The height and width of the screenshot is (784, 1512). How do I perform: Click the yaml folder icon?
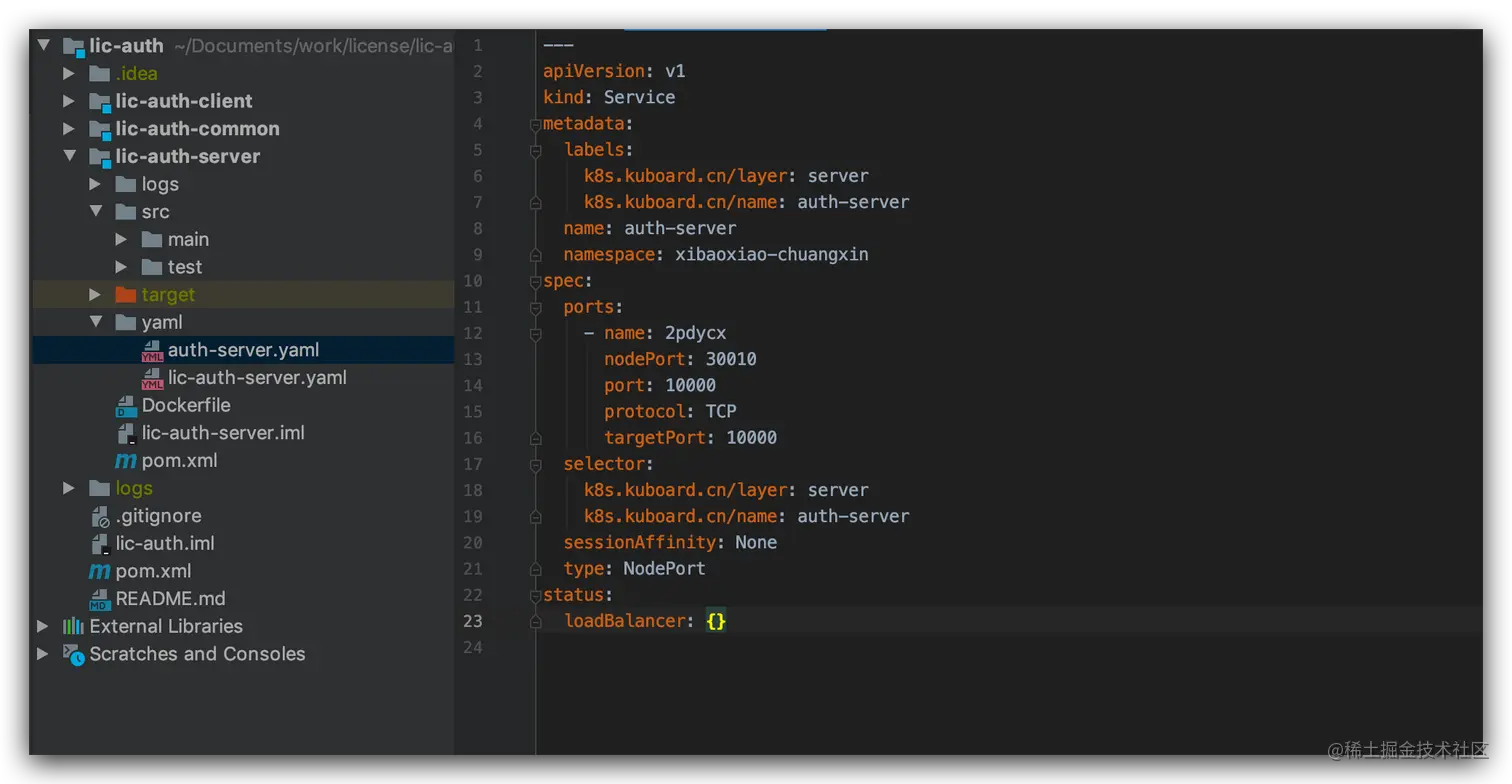125,322
